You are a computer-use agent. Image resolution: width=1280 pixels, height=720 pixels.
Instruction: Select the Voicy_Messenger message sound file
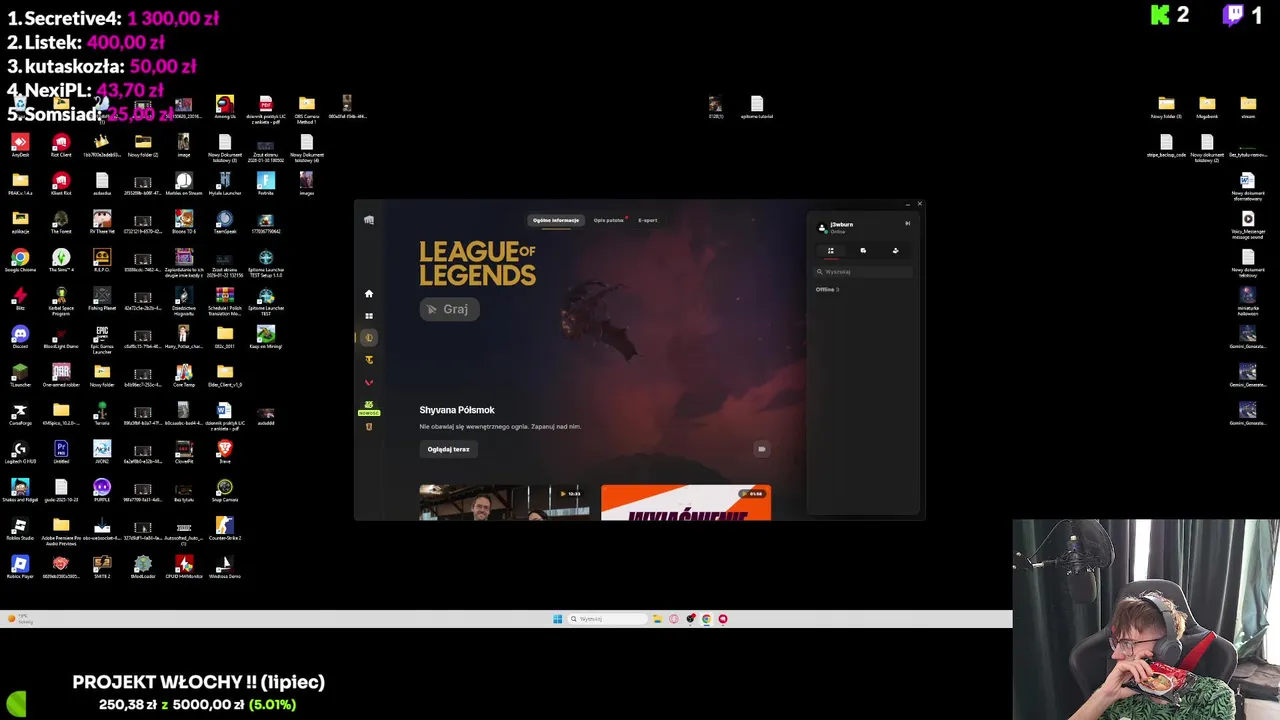[x=1248, y=225]
